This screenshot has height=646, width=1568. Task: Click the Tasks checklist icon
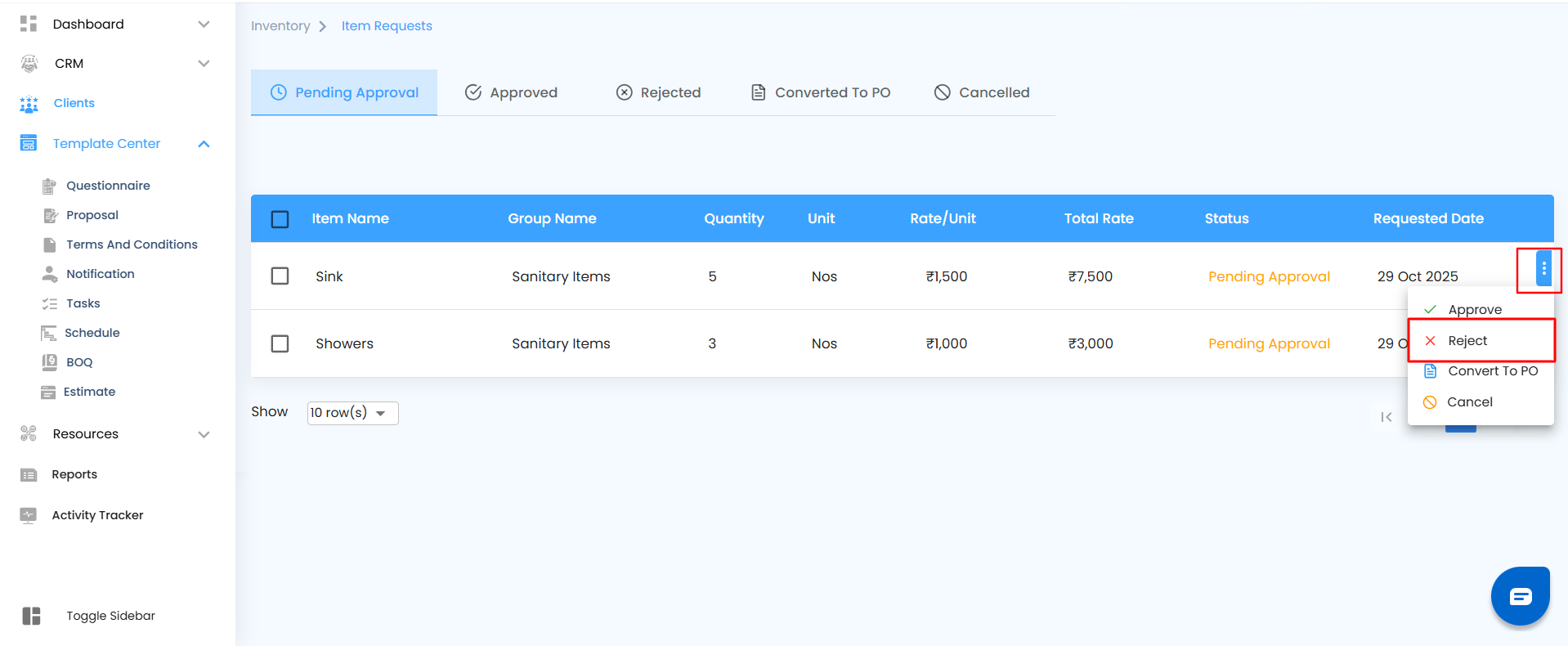pyautogui.click(x=50, y=303)
